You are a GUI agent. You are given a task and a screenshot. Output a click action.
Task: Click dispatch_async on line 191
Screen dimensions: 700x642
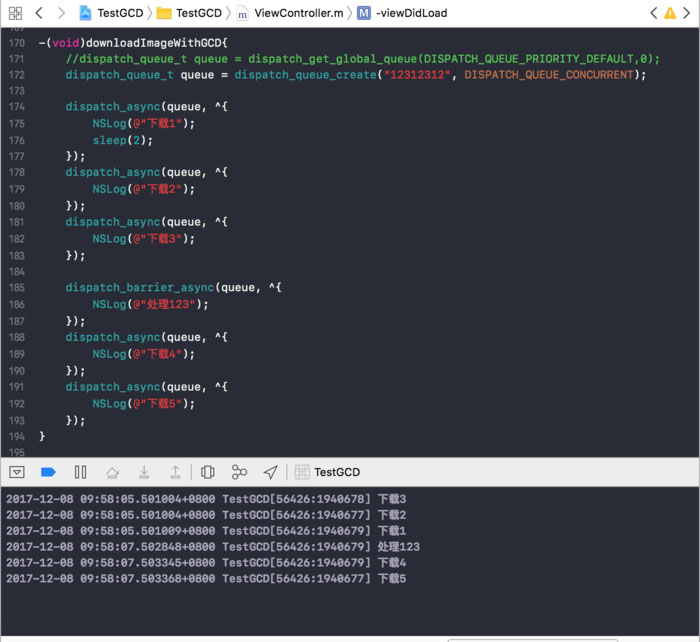tap(112, 387)
